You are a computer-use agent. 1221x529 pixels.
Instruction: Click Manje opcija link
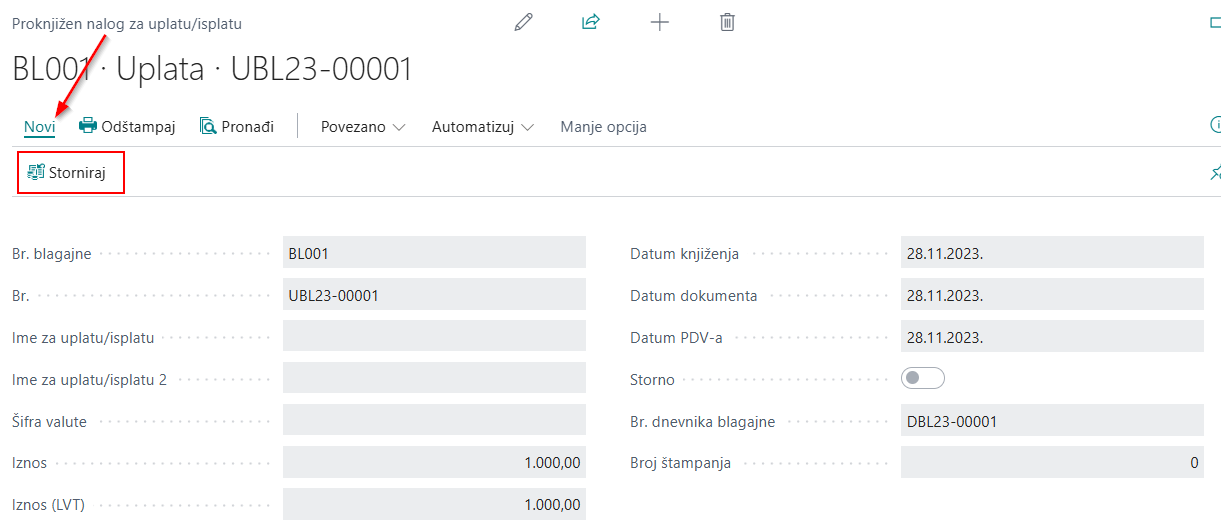[603, 127]
